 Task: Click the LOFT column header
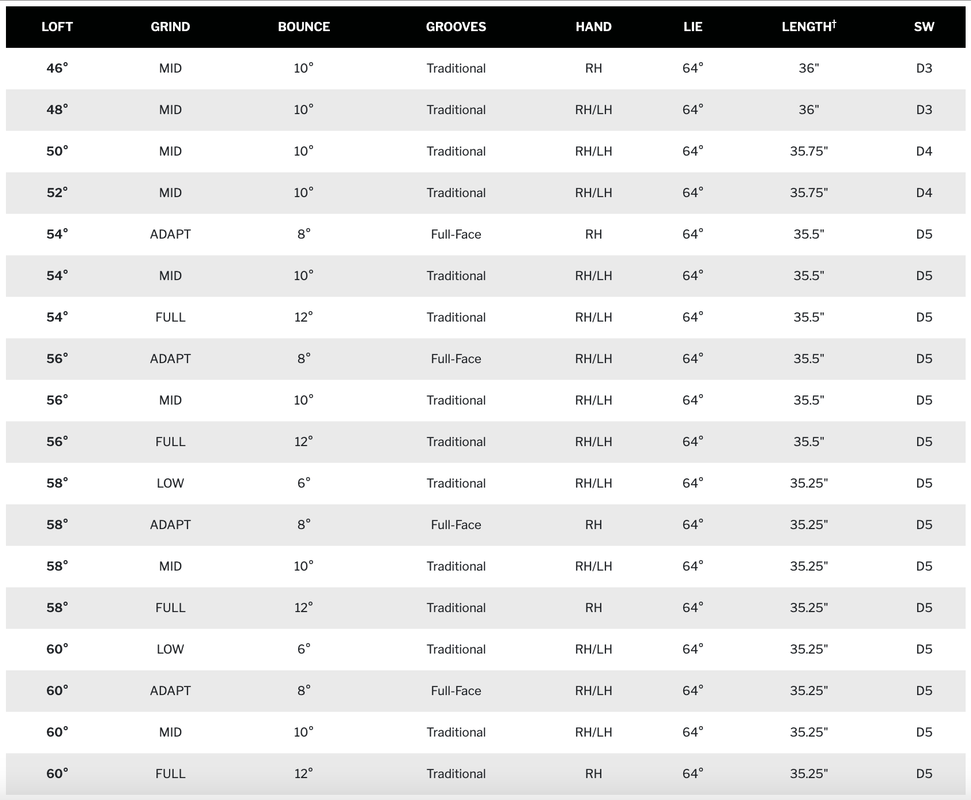[57, 27]
